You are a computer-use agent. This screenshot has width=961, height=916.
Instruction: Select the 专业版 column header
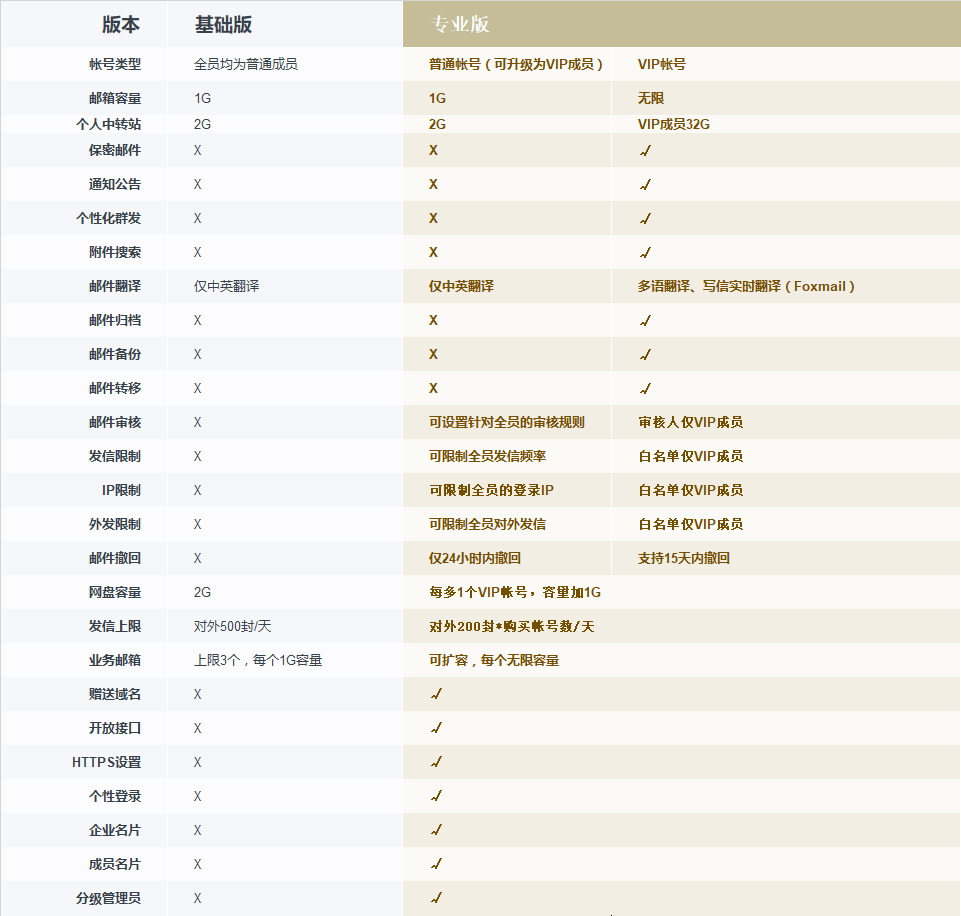460,25
